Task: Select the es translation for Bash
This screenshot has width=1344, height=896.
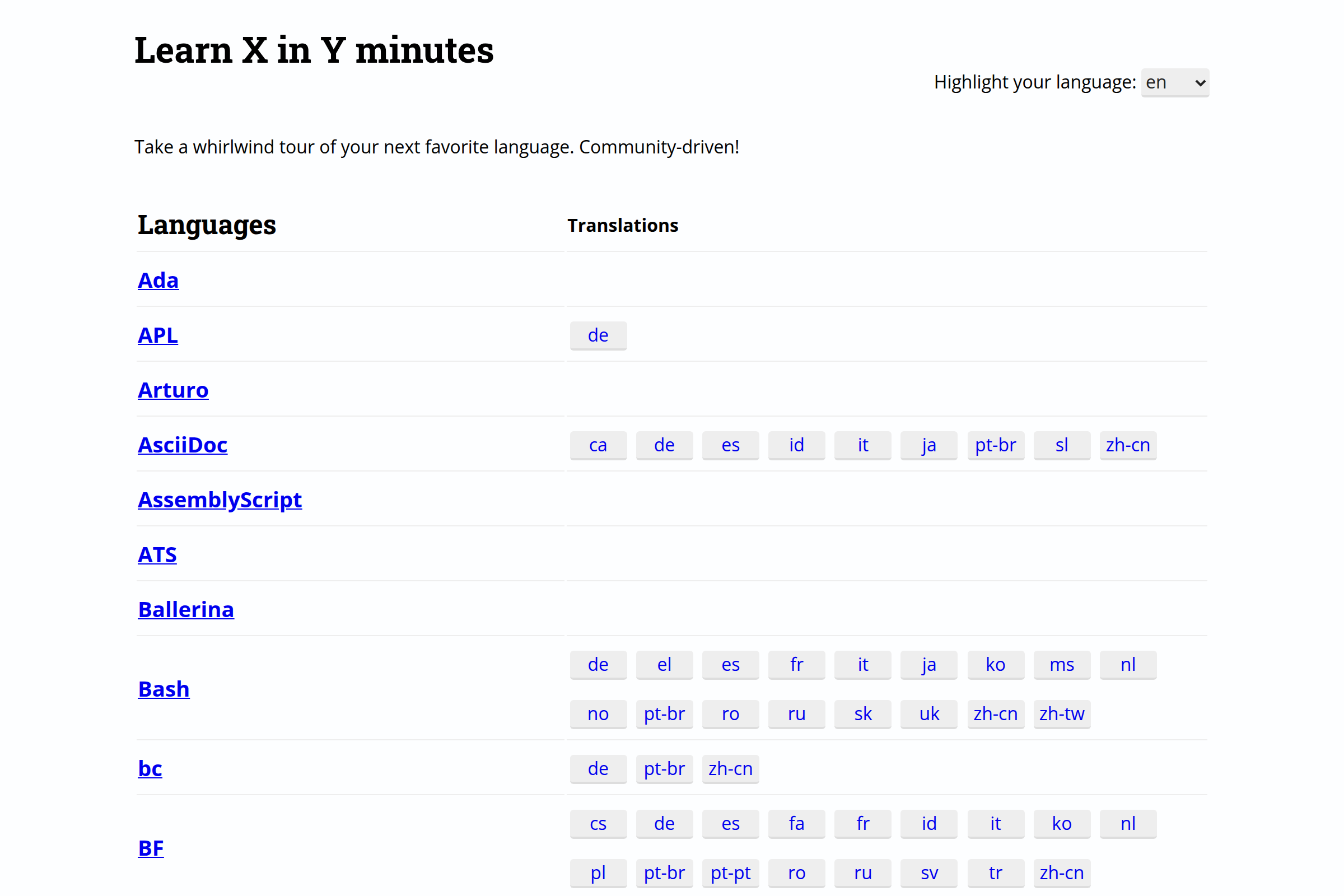Action: tap(731, 665)
